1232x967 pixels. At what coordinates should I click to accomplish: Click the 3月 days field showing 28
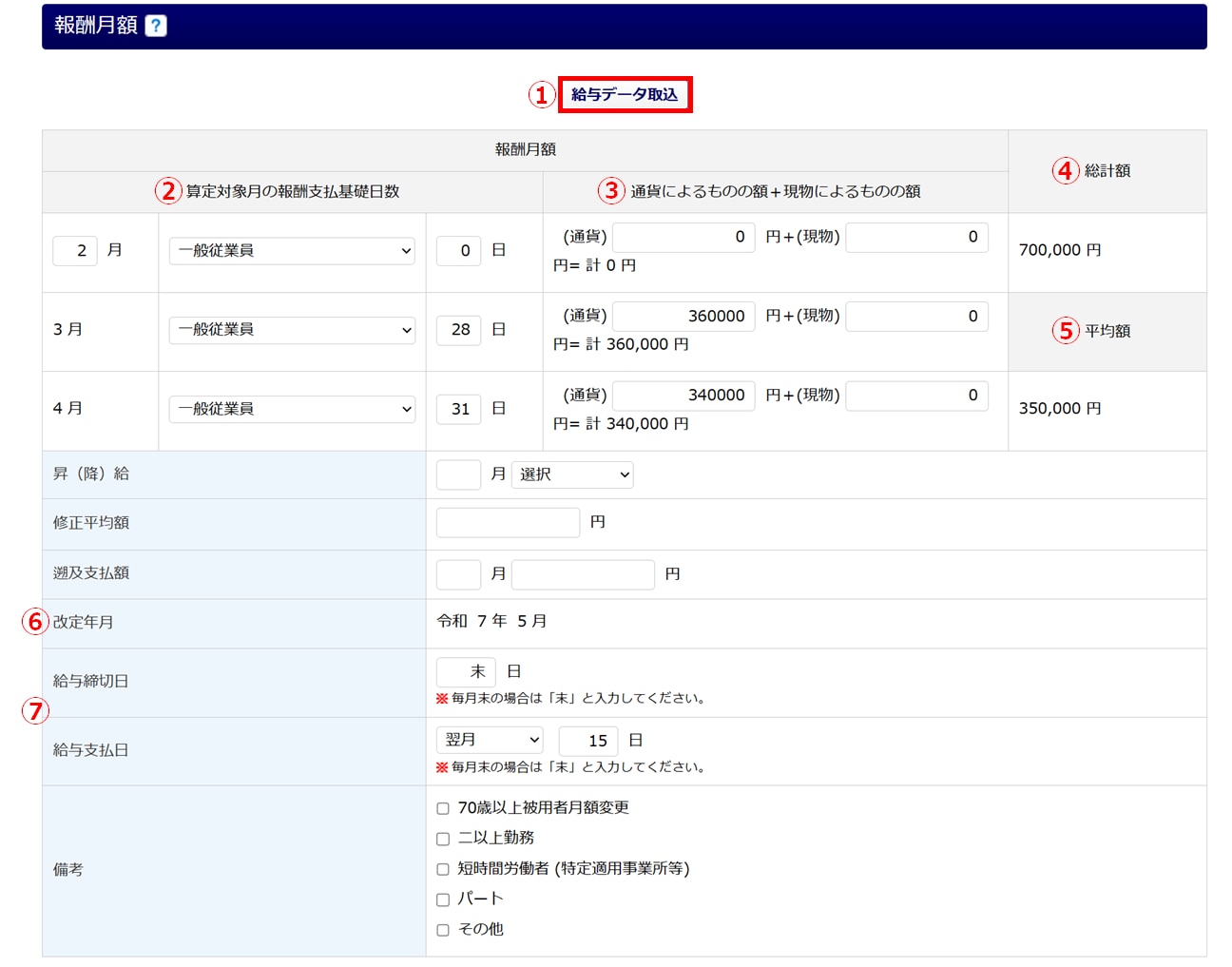point(458,329)
